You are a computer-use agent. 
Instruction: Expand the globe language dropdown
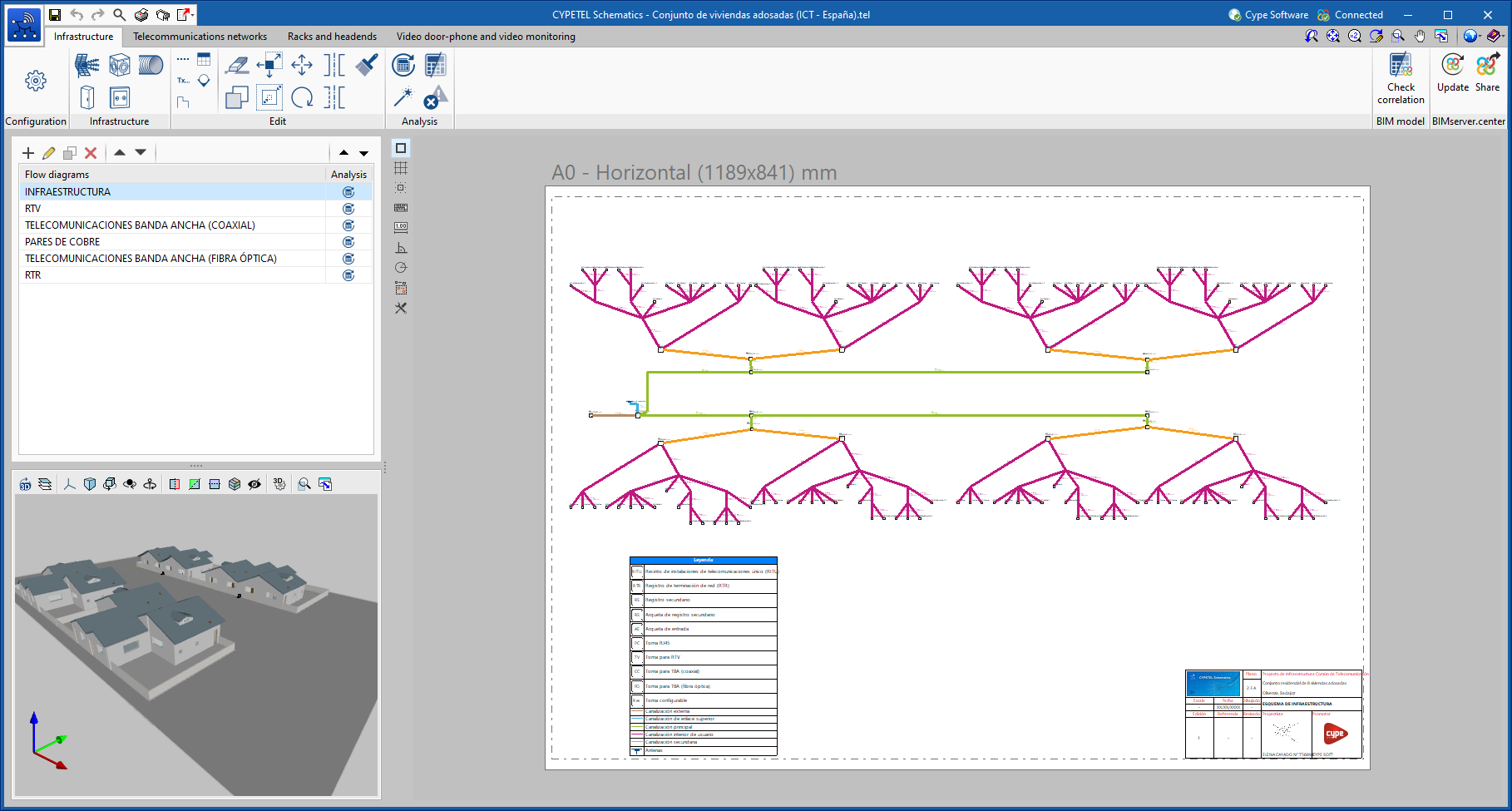[1480, 36]
